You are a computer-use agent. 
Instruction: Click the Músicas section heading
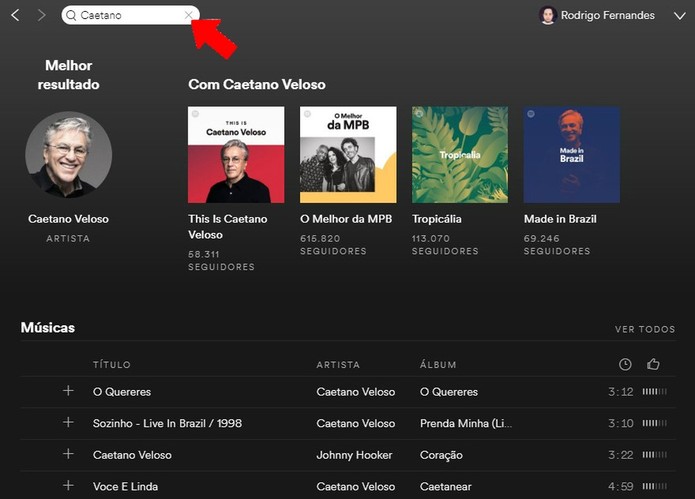pyautogui.click(x=48, y=328)
